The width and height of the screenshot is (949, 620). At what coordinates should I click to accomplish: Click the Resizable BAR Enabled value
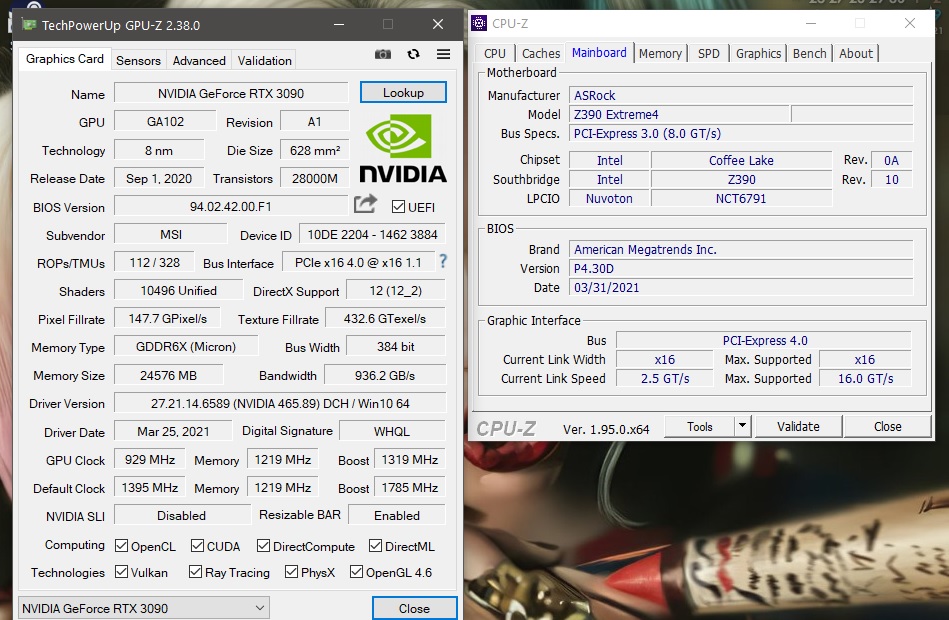(397, 515)
